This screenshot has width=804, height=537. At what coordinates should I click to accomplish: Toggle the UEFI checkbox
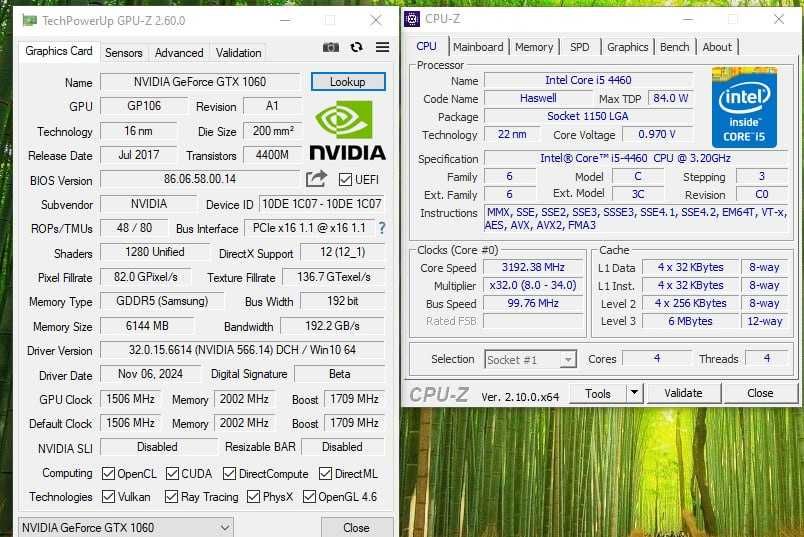(x=345, y=180)
